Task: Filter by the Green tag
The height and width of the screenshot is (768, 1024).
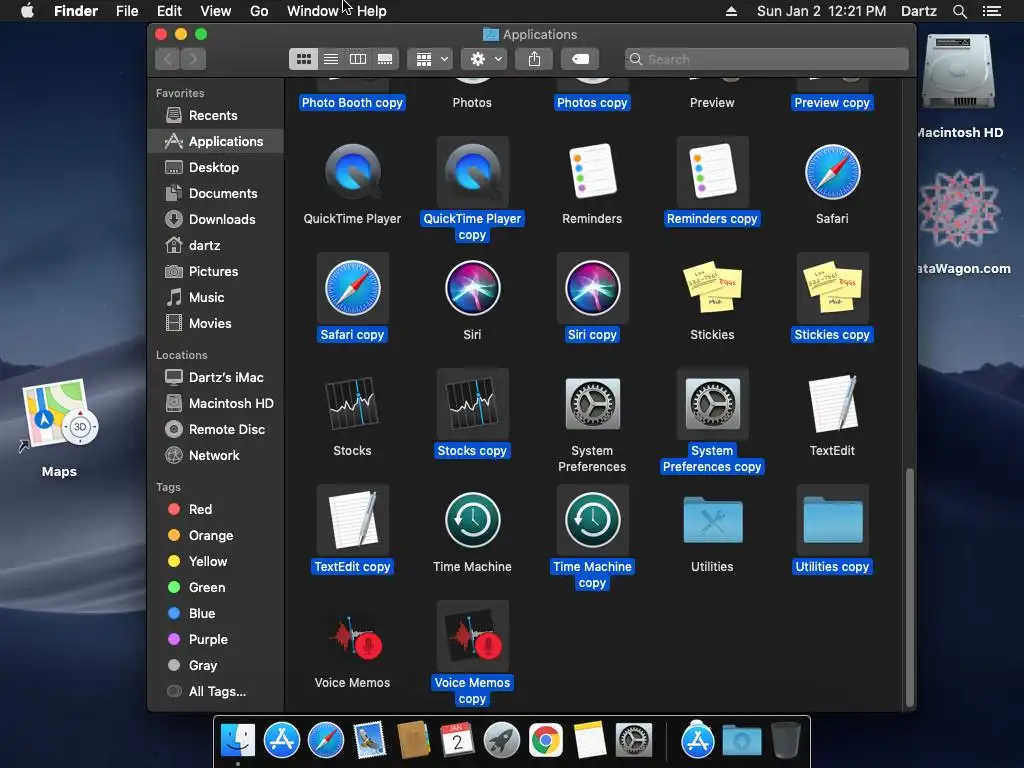Action: click(x=216, y=587)
